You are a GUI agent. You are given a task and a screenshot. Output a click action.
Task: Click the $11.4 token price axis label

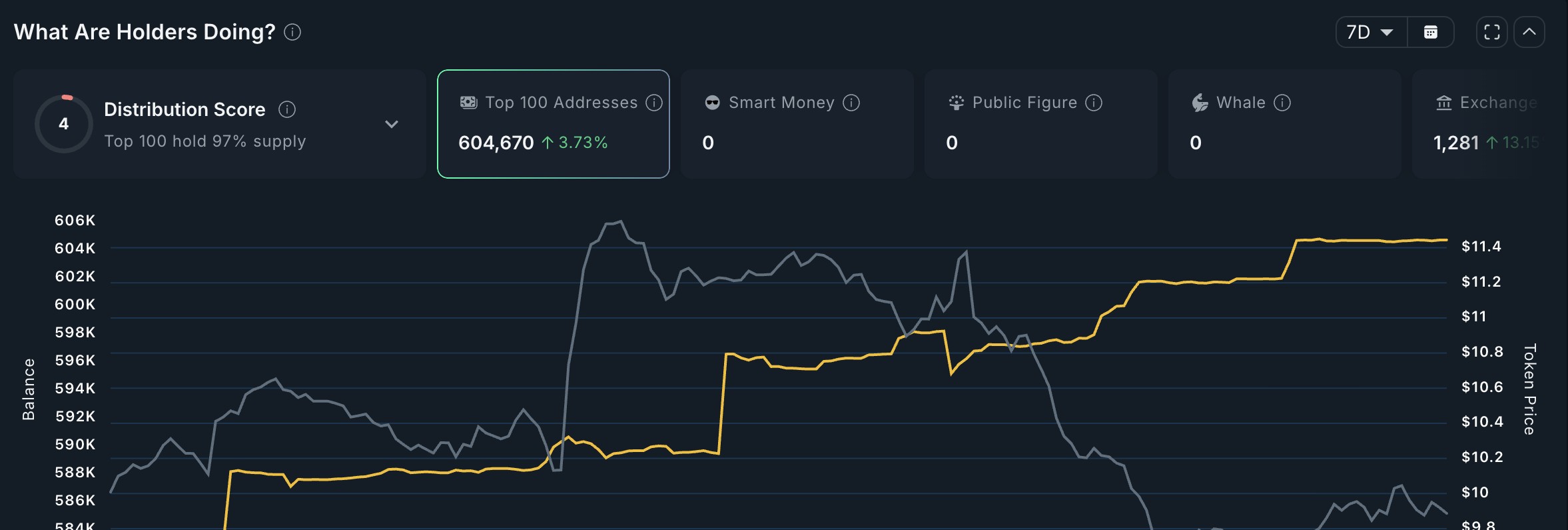coord(1481,247)
